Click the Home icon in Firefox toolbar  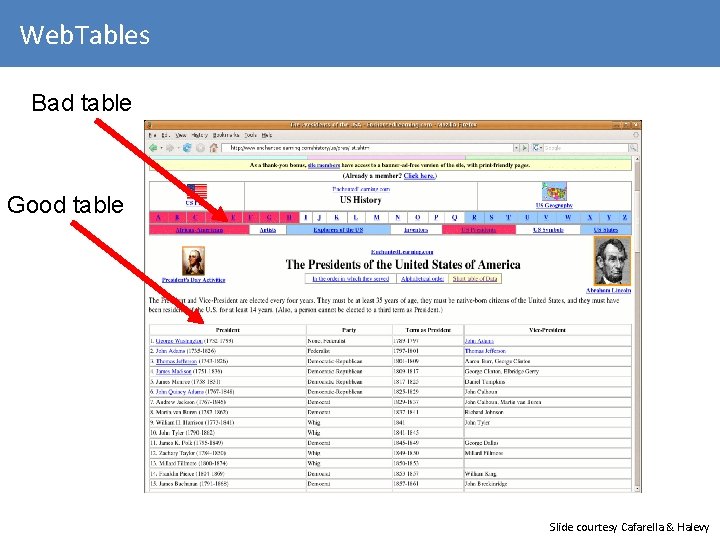214,148
